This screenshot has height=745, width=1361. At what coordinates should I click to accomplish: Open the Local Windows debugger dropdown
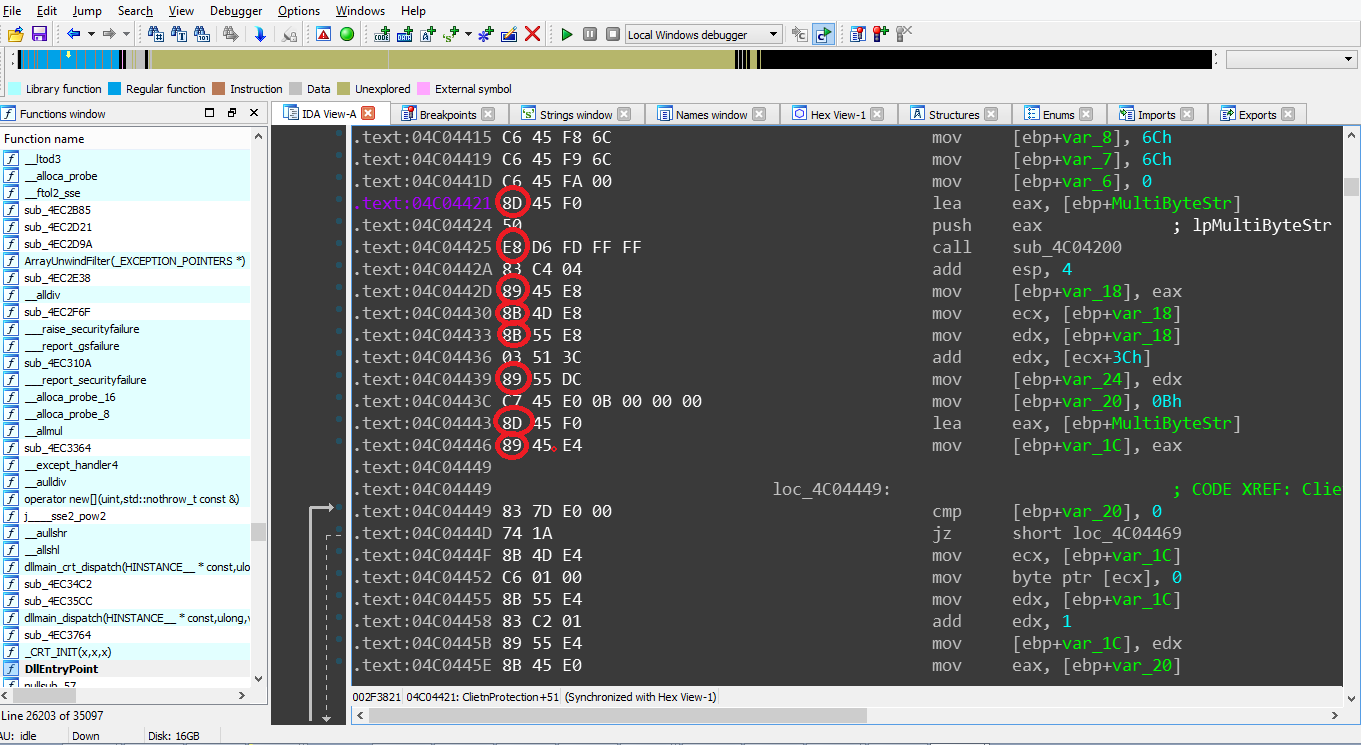[773, 34]
